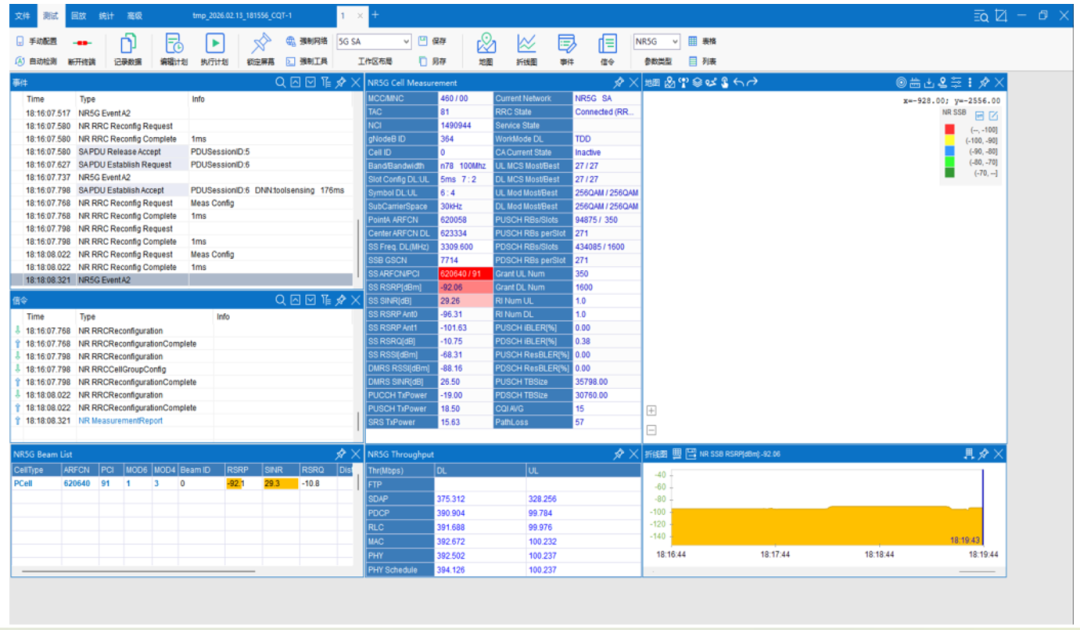Click the red legend swatch (--, -100]
The height and width of the screenshot is (630, 1080).
point(950,129)
